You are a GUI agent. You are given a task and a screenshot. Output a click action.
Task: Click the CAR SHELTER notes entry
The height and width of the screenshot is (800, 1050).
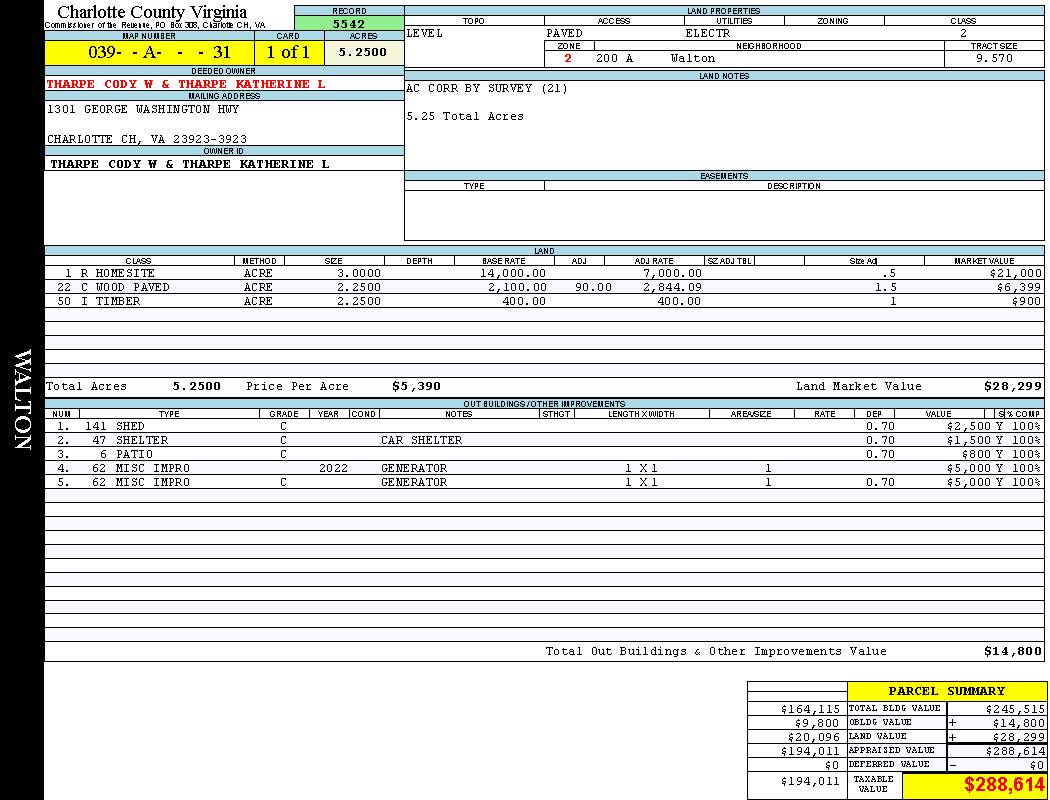421,440
